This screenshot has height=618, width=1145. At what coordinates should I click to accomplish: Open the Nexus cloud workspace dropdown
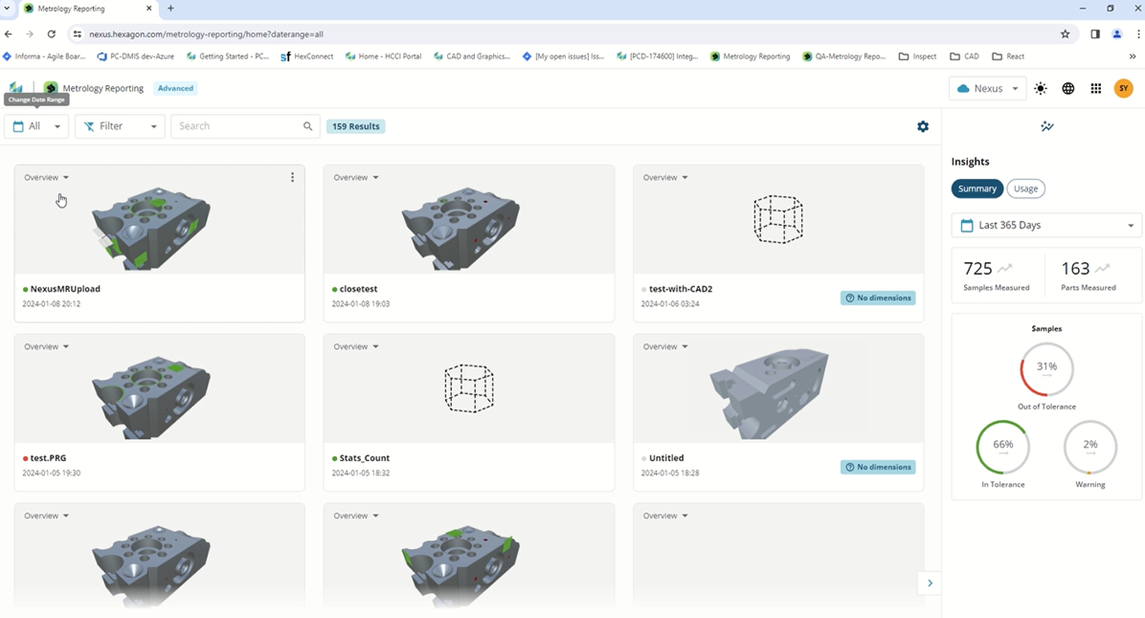pyautogui.click(x=986, y=88)
